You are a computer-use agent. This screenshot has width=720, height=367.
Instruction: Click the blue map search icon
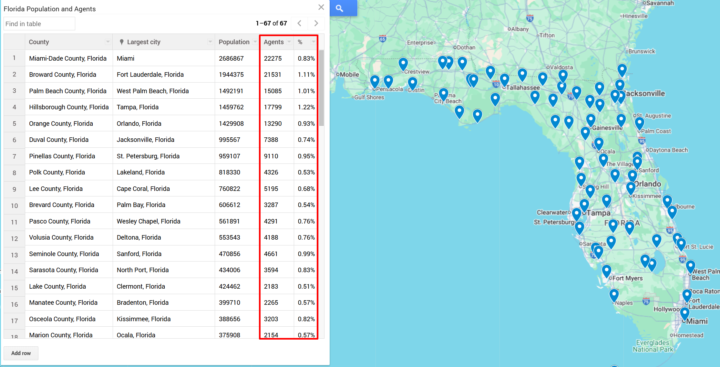coord(339,8)
